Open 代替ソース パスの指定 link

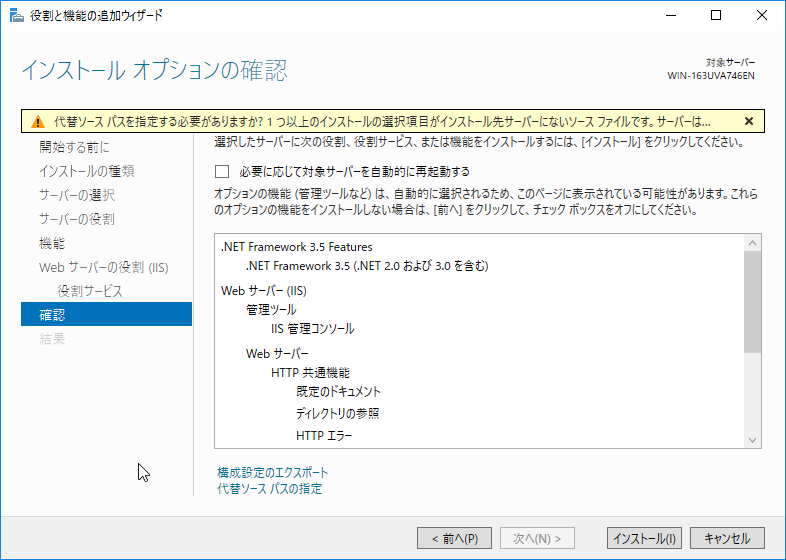pos(269,489)
